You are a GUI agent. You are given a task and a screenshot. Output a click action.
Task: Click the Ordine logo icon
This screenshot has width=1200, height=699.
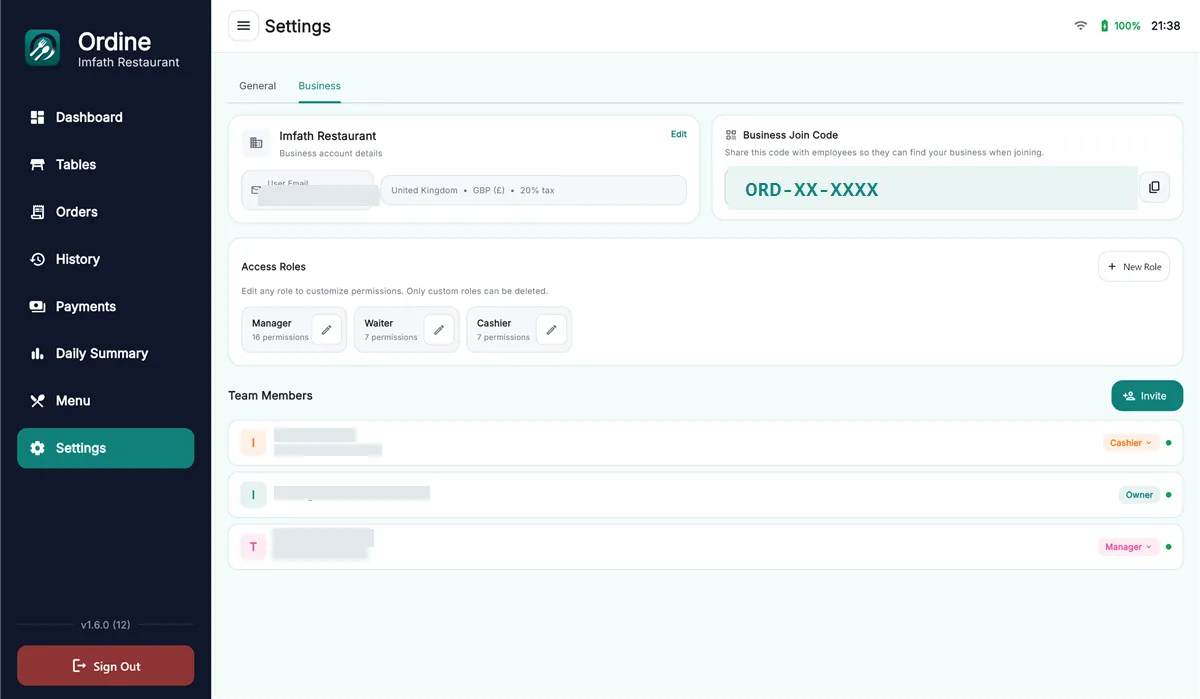point(43,48)
